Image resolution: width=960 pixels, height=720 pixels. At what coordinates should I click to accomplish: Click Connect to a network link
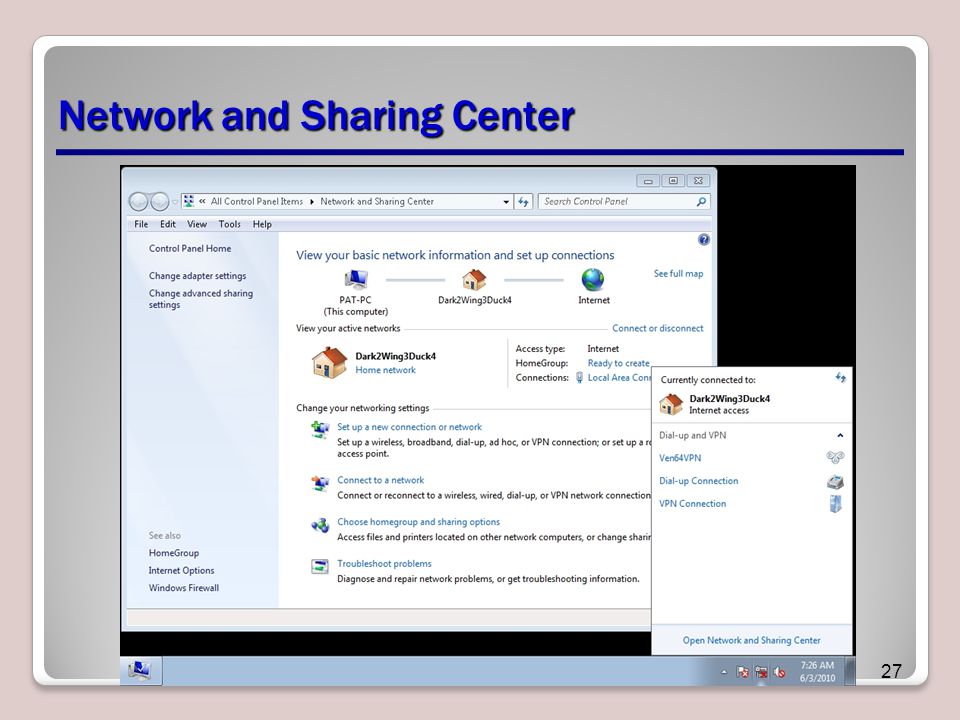coord(380,481)
